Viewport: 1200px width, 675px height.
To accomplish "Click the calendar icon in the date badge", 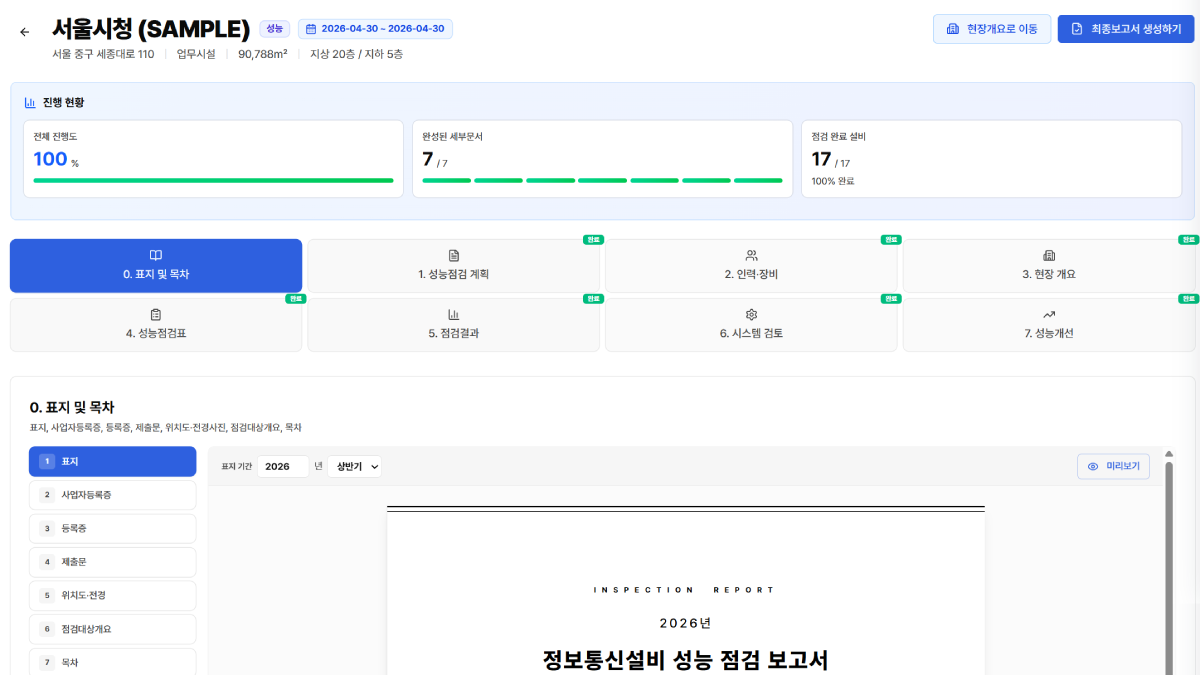I will 310,29.
